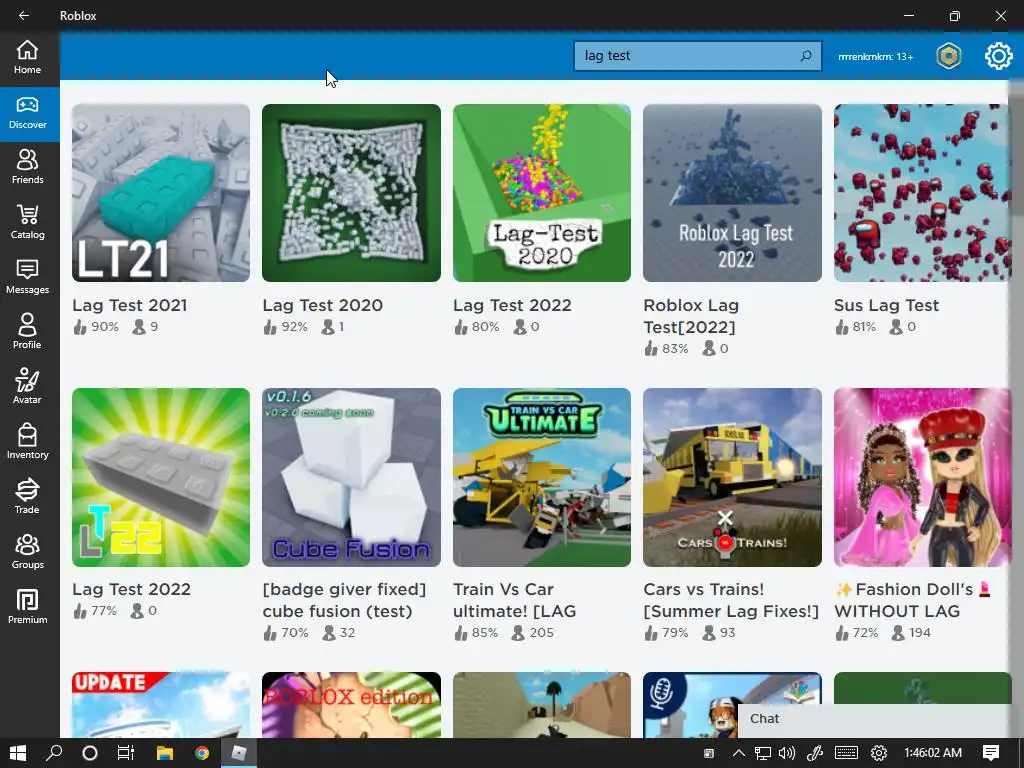
Task: Open the Roblox Lag Test 2022 thumbnail
Action: [x=732, y=193]
